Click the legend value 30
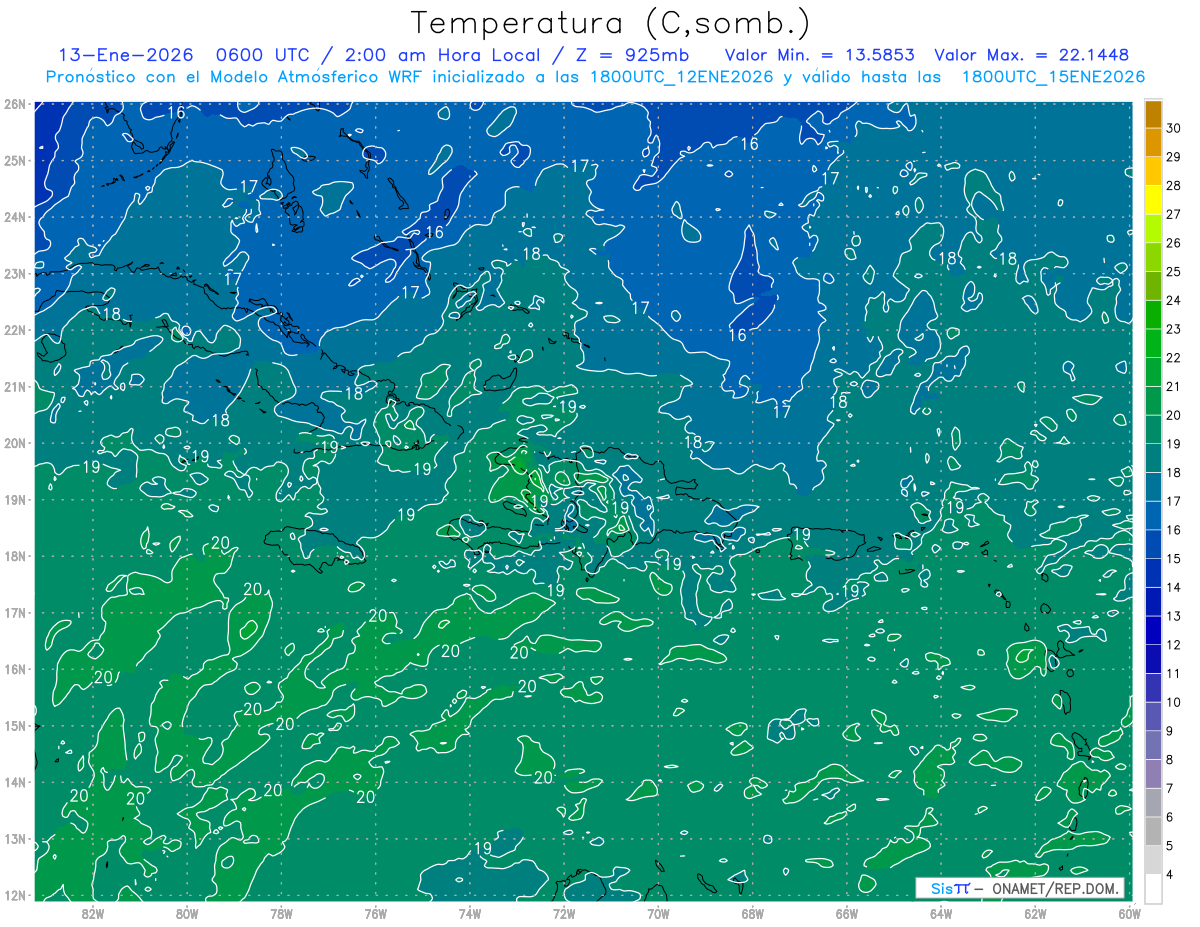The width and height of the screenshot is (1200, 927). [x=1174, y=128]
